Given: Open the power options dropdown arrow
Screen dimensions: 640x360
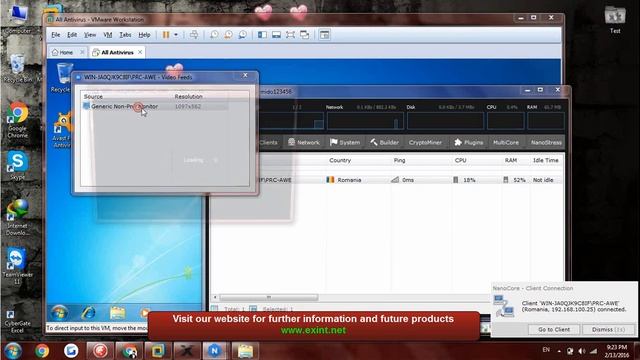Looking at the screenshot, I should point(176,35).
